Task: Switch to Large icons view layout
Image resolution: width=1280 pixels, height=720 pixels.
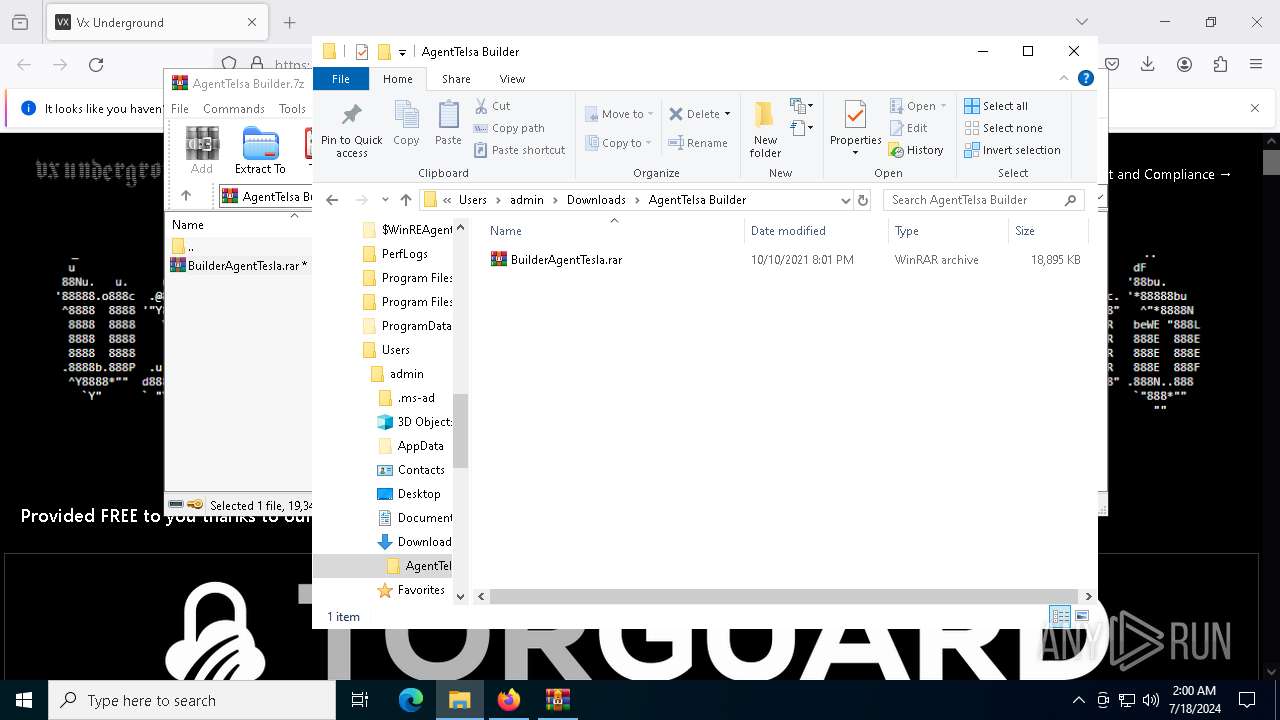Action: [x=1081, y=616]
